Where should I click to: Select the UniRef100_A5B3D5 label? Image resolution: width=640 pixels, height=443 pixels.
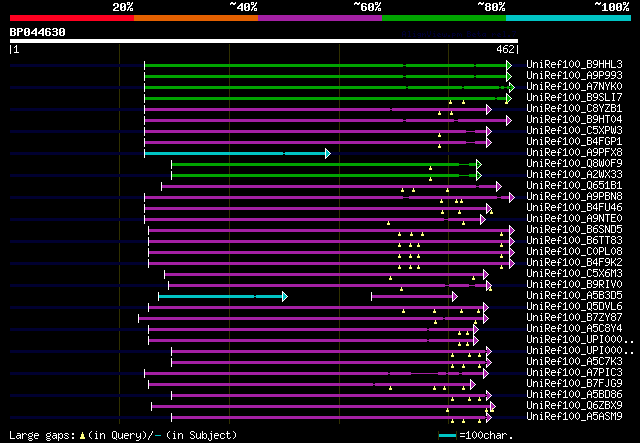coord(574,296)
